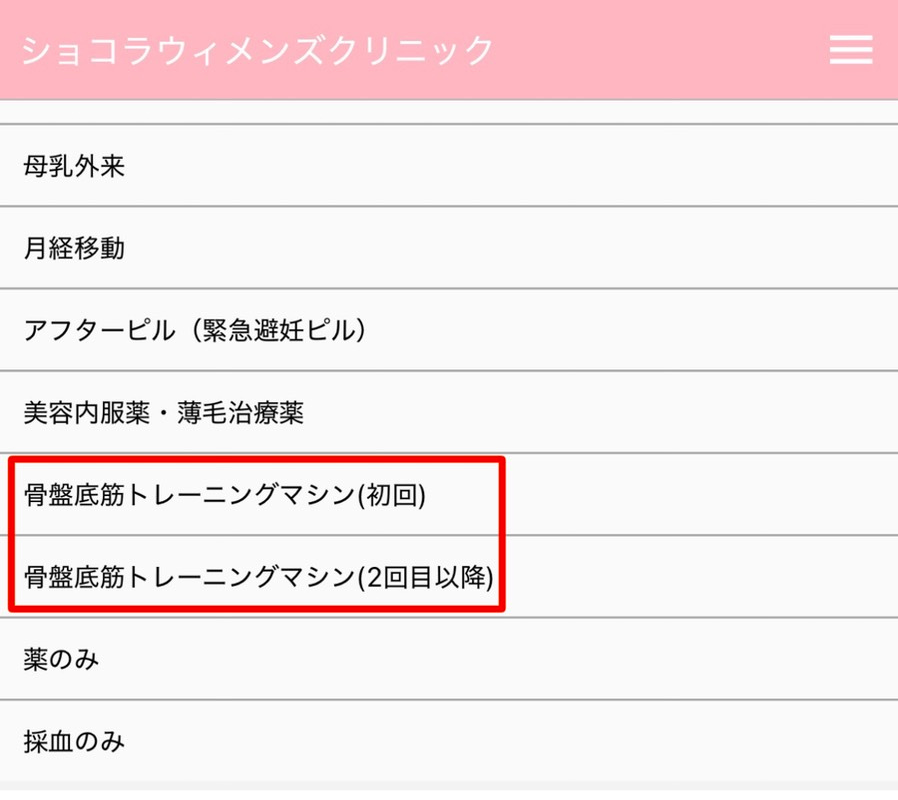Open the hamburger menu icon

851,49
